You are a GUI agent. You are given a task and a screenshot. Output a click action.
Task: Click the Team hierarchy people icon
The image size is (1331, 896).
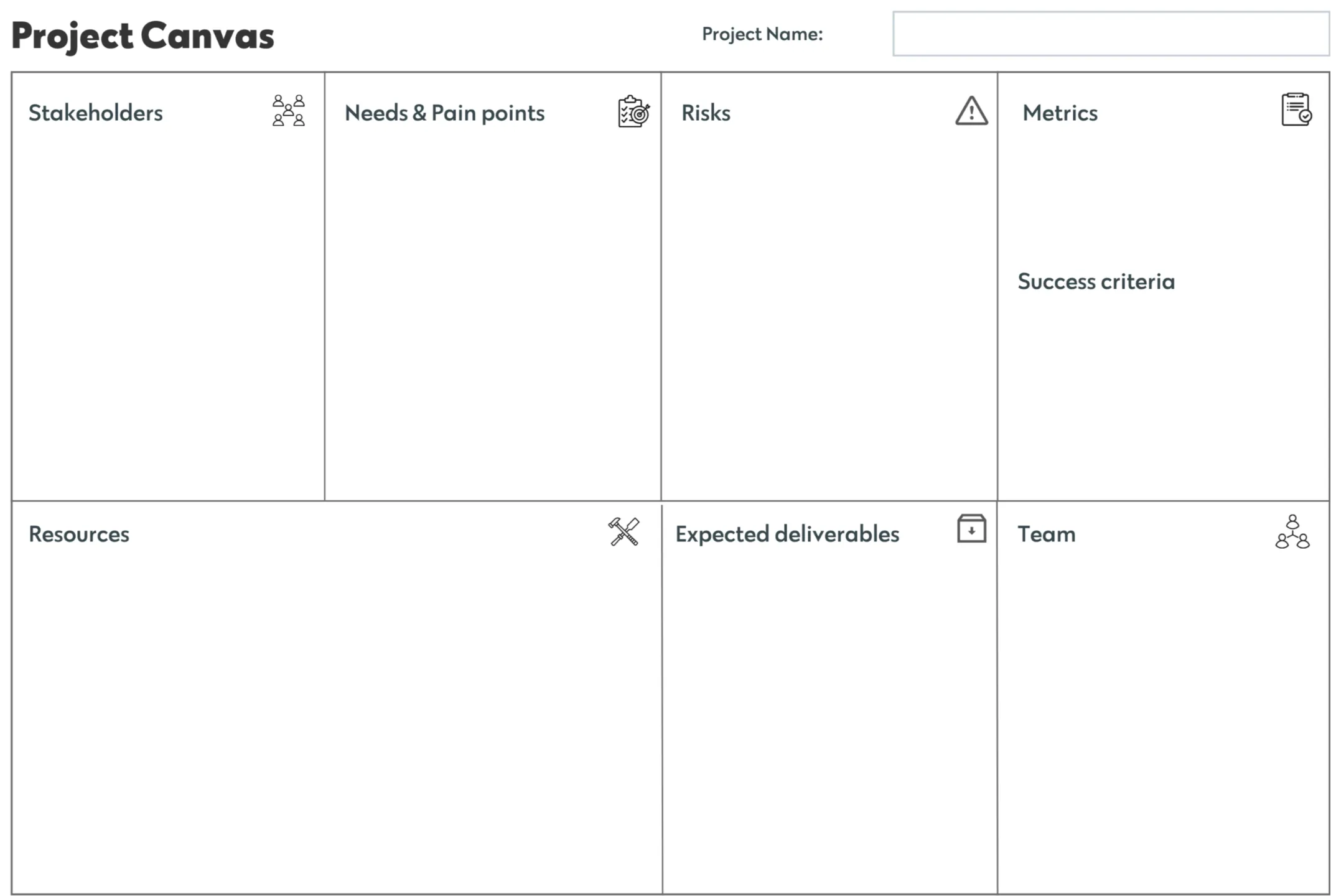click(x=1292, y=531)
